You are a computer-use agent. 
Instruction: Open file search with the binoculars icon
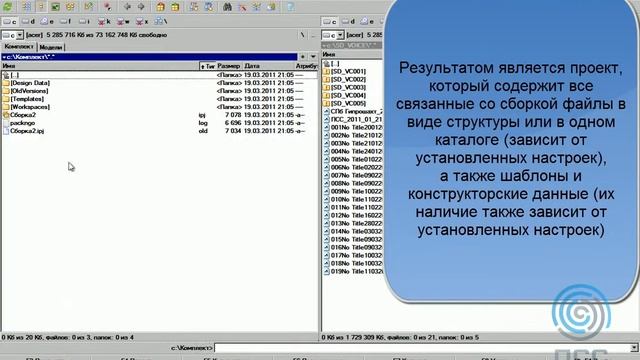pos(227,7)
